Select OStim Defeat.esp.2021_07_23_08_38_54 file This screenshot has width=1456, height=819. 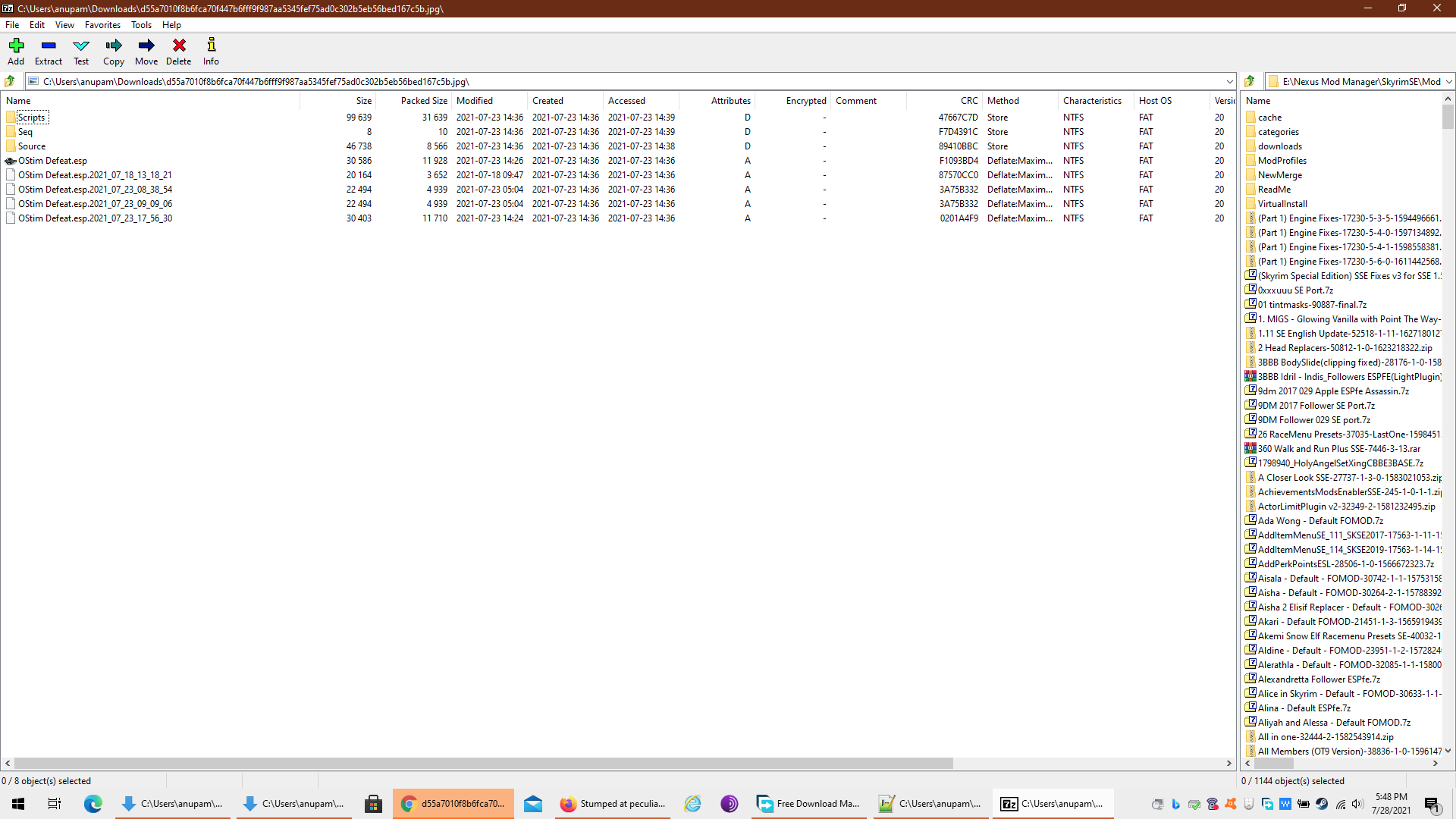pyautogui.click(x=89, y=190)
